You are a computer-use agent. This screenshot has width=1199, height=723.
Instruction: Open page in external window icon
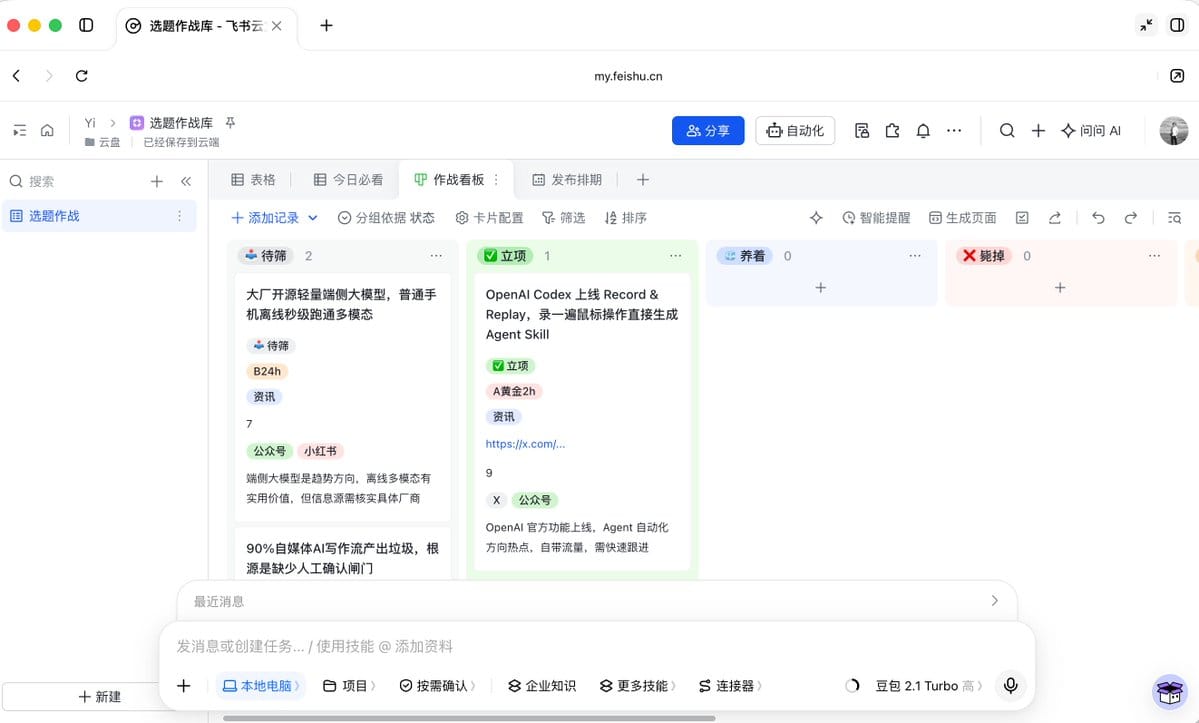tap(1178, 76)
